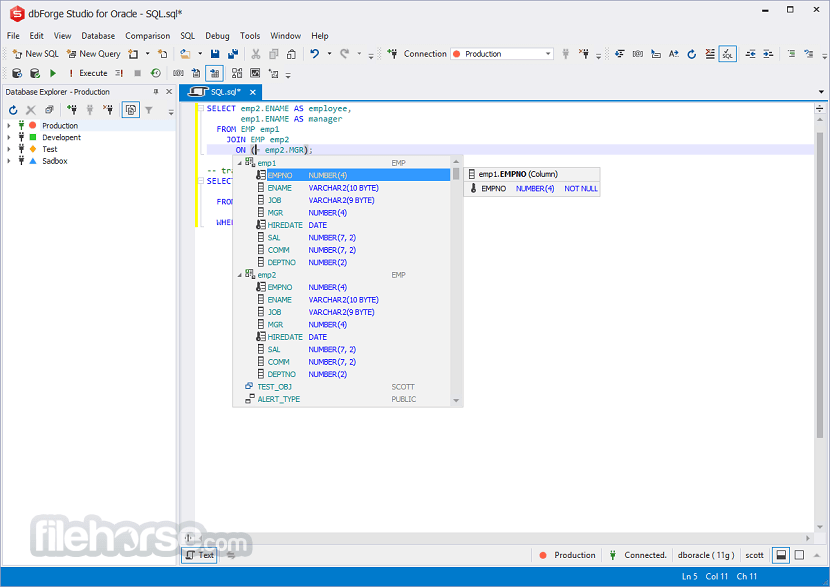Click the Redo arrow icon
Viewport: 830px width, 587px height.
click(x=345, y=54)
